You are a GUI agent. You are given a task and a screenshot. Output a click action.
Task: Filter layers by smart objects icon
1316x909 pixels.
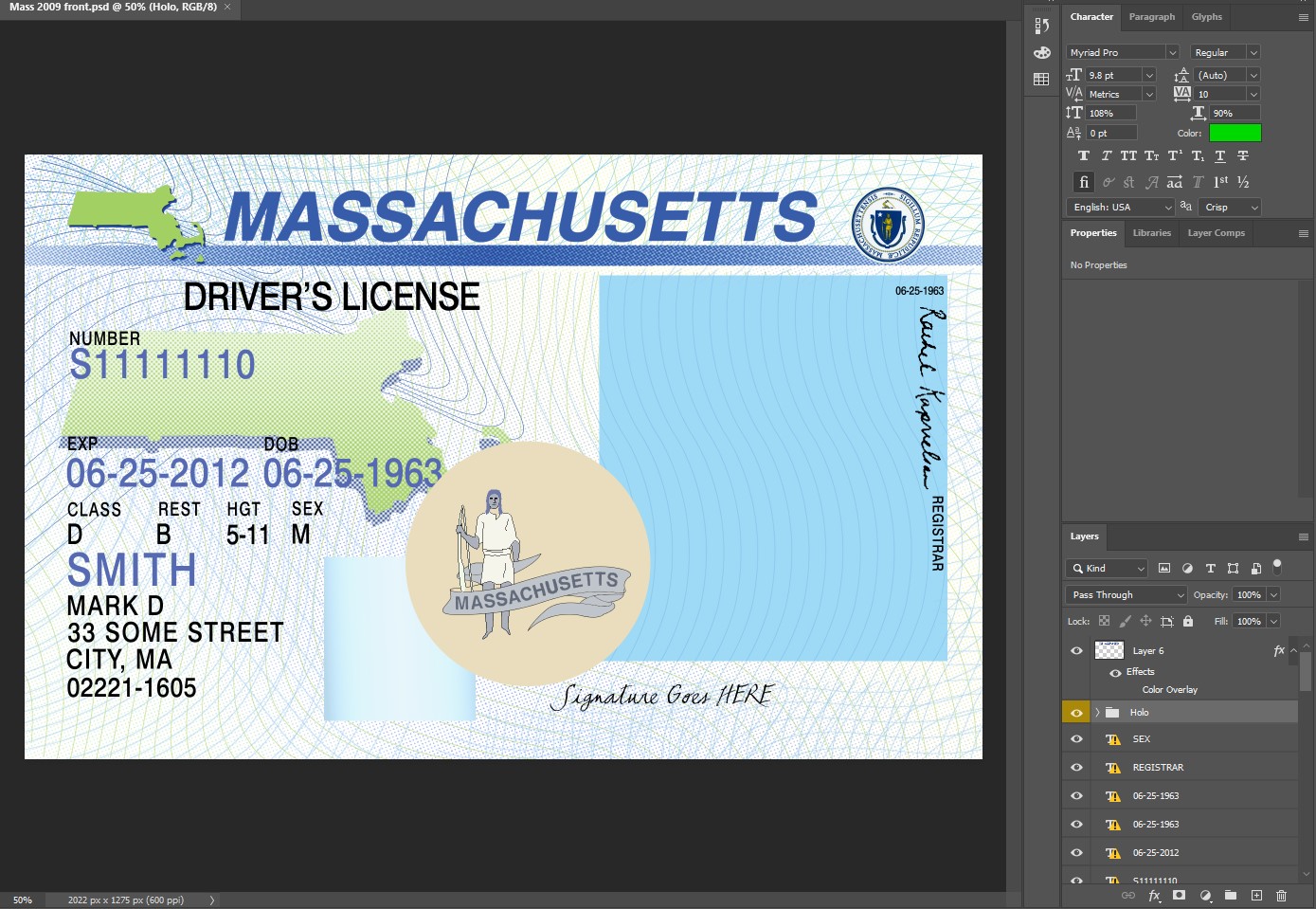click(x=1255, y=568)
